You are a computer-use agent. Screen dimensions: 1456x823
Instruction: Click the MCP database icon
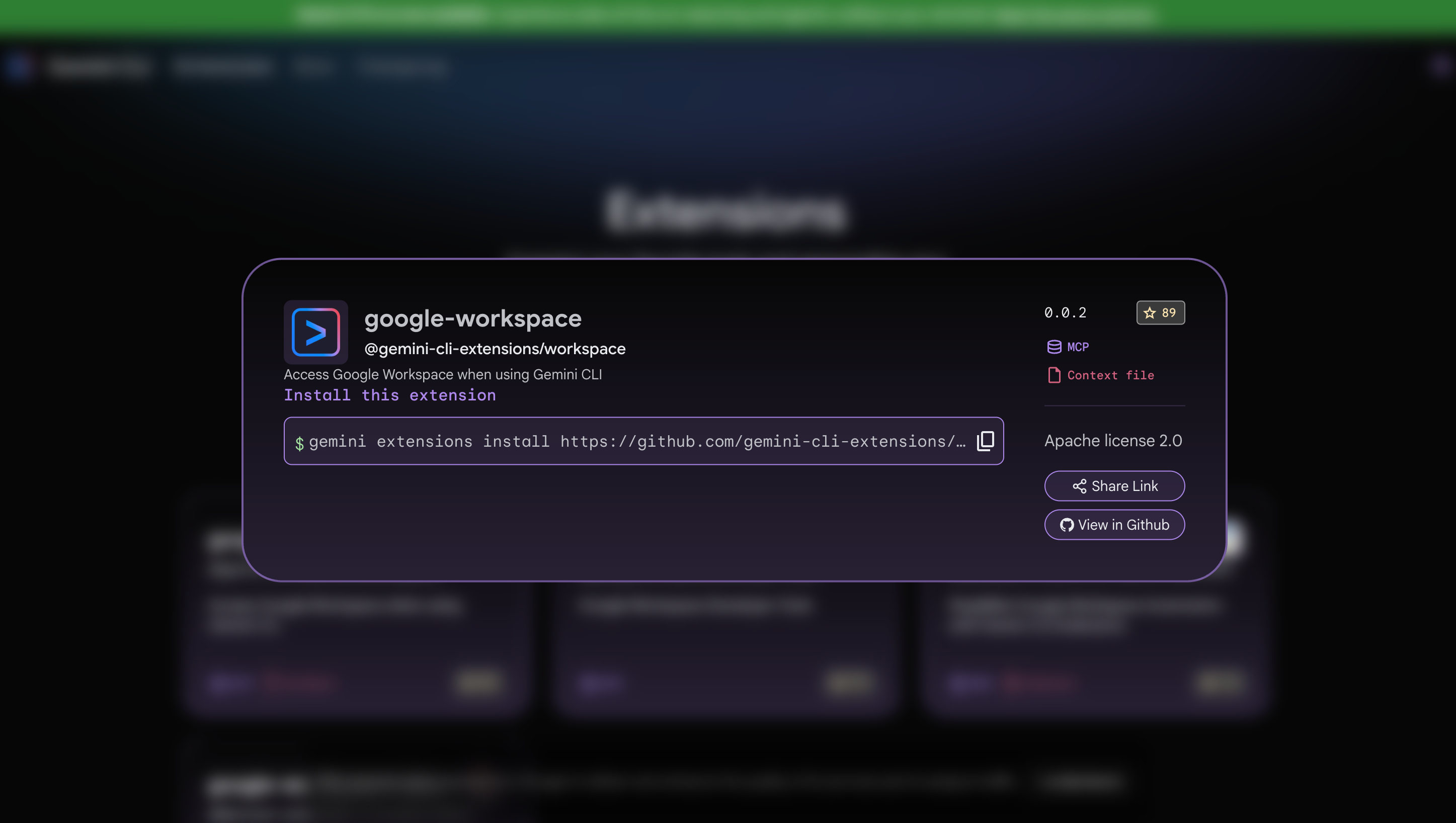pyautogui.click(x=1054, y=347)
